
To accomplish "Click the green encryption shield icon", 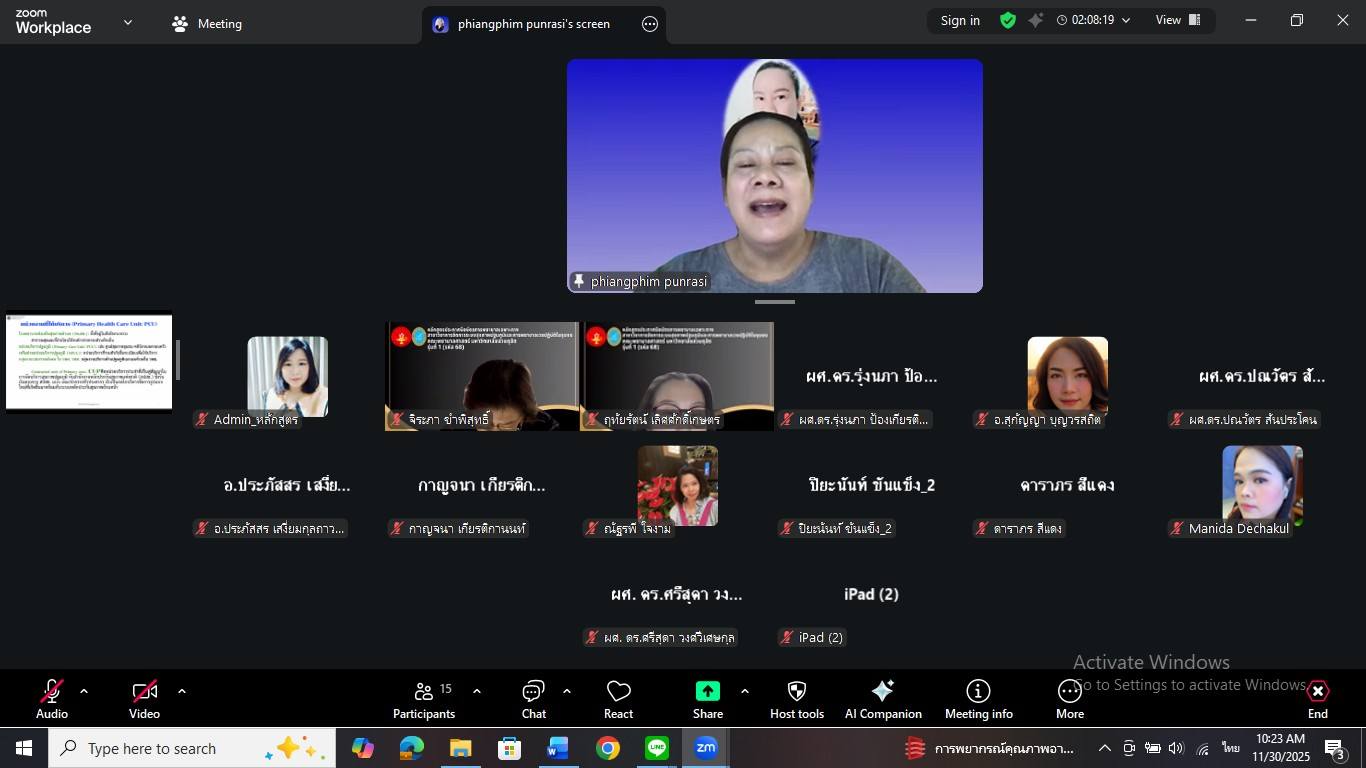I will (1008, 21).
